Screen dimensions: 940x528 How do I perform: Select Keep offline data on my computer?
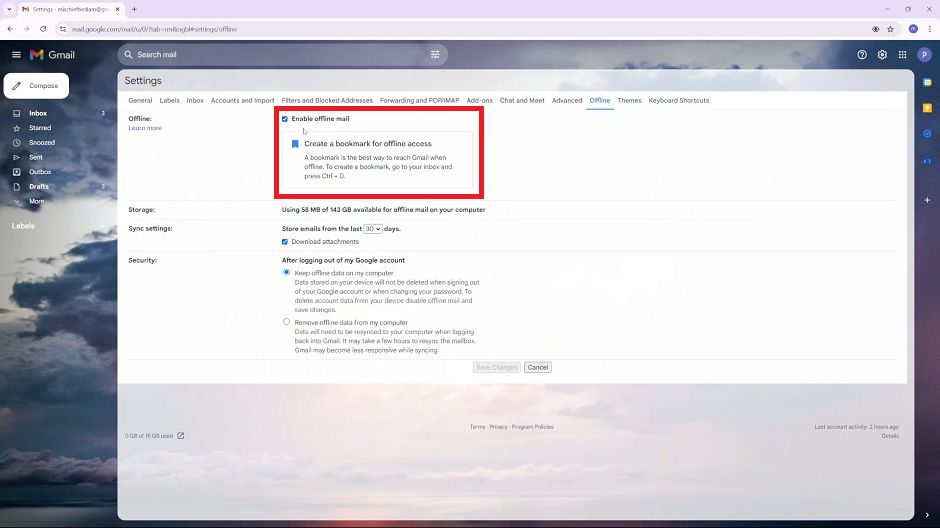click(x=287, y=272)
